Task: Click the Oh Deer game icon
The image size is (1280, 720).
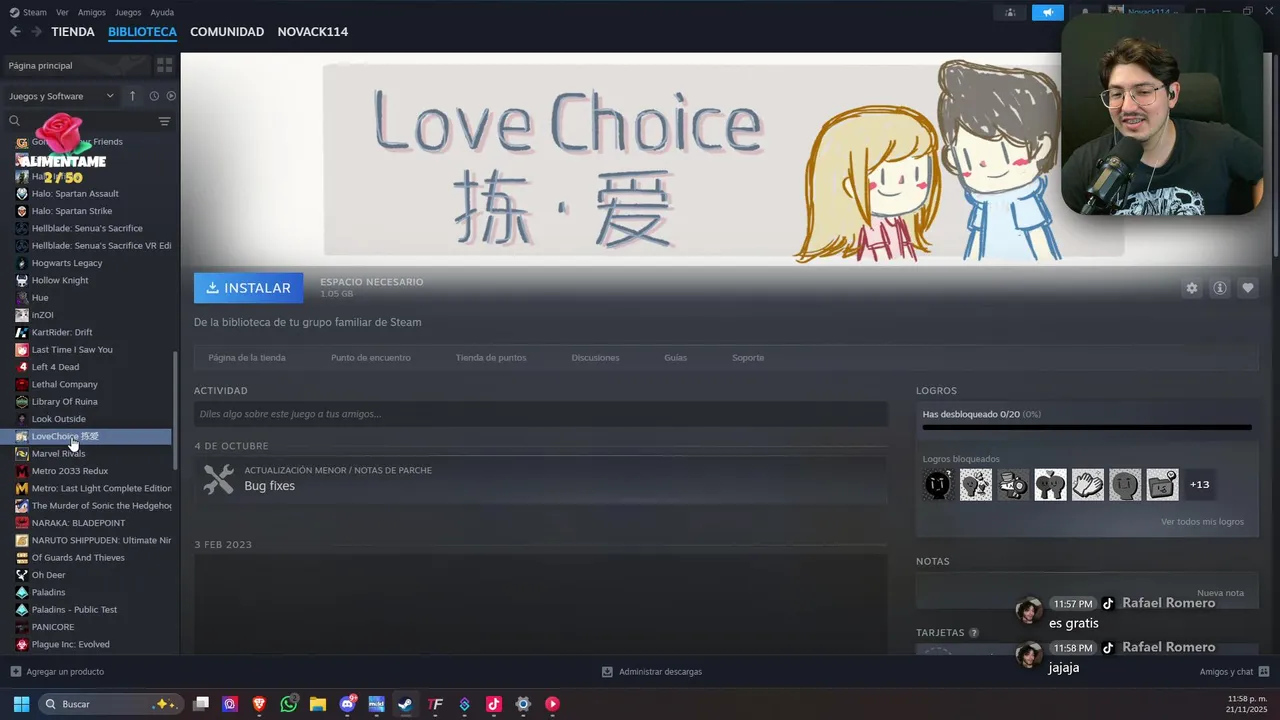Action: (x=22, y=575)
